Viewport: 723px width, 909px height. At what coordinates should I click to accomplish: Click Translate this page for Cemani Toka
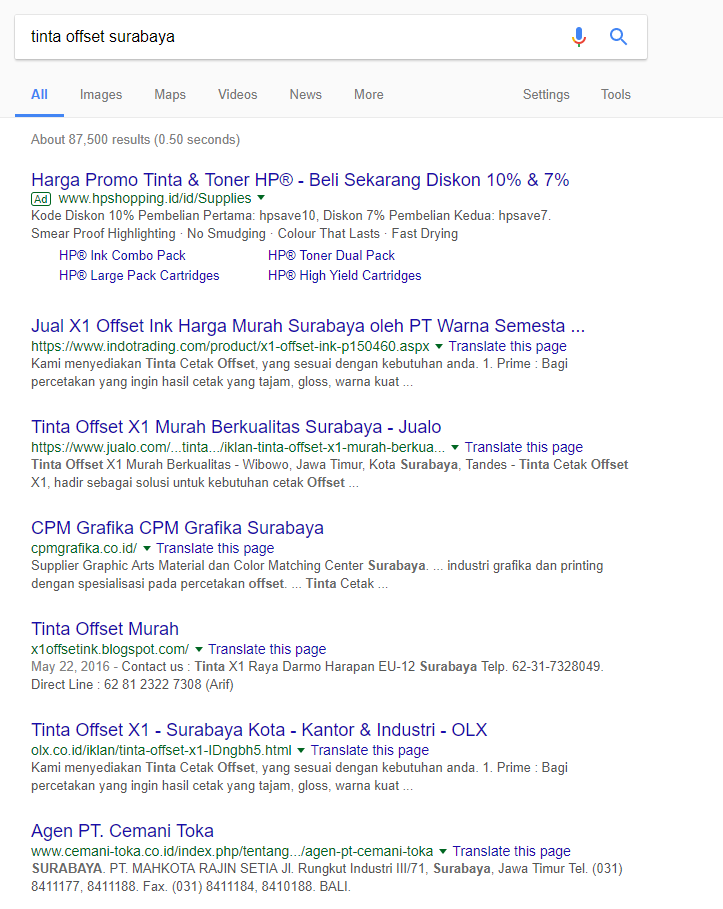click(511, 851)
